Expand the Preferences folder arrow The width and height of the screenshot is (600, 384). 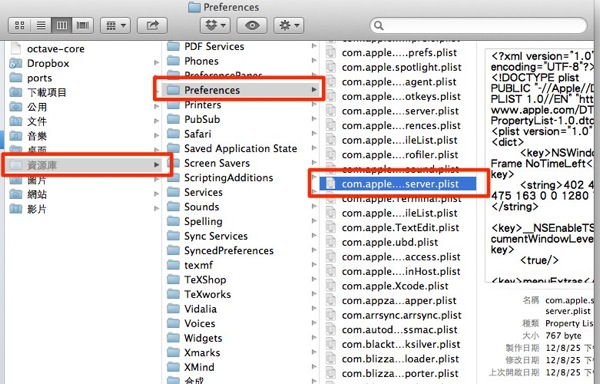click(x=314, y=89)
